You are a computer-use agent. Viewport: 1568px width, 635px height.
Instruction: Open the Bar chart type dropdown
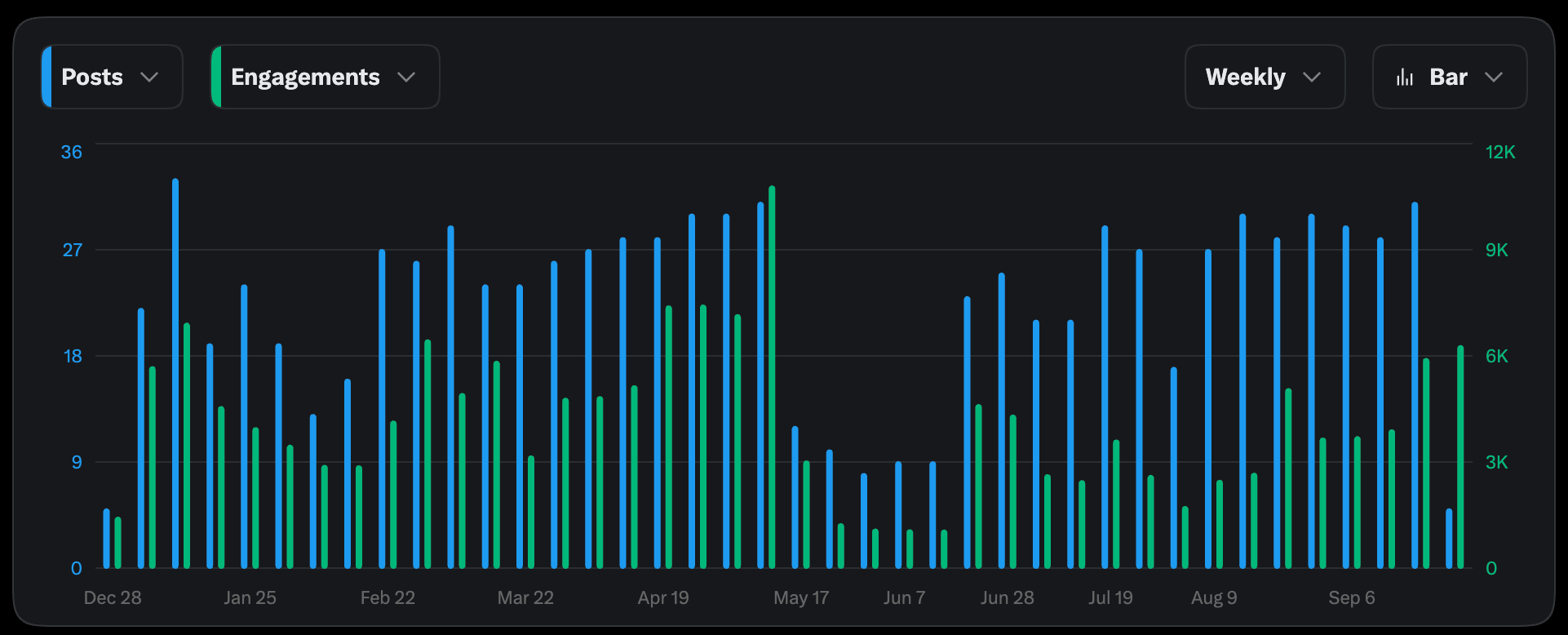pyautogui.click(x=1450, y=77)
